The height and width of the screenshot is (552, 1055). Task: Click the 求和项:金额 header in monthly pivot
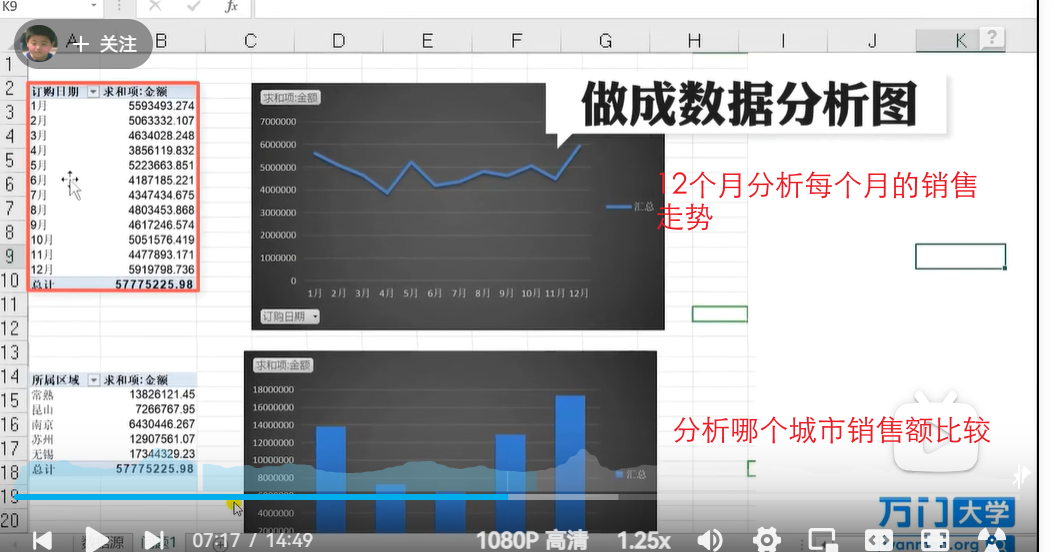135,92
